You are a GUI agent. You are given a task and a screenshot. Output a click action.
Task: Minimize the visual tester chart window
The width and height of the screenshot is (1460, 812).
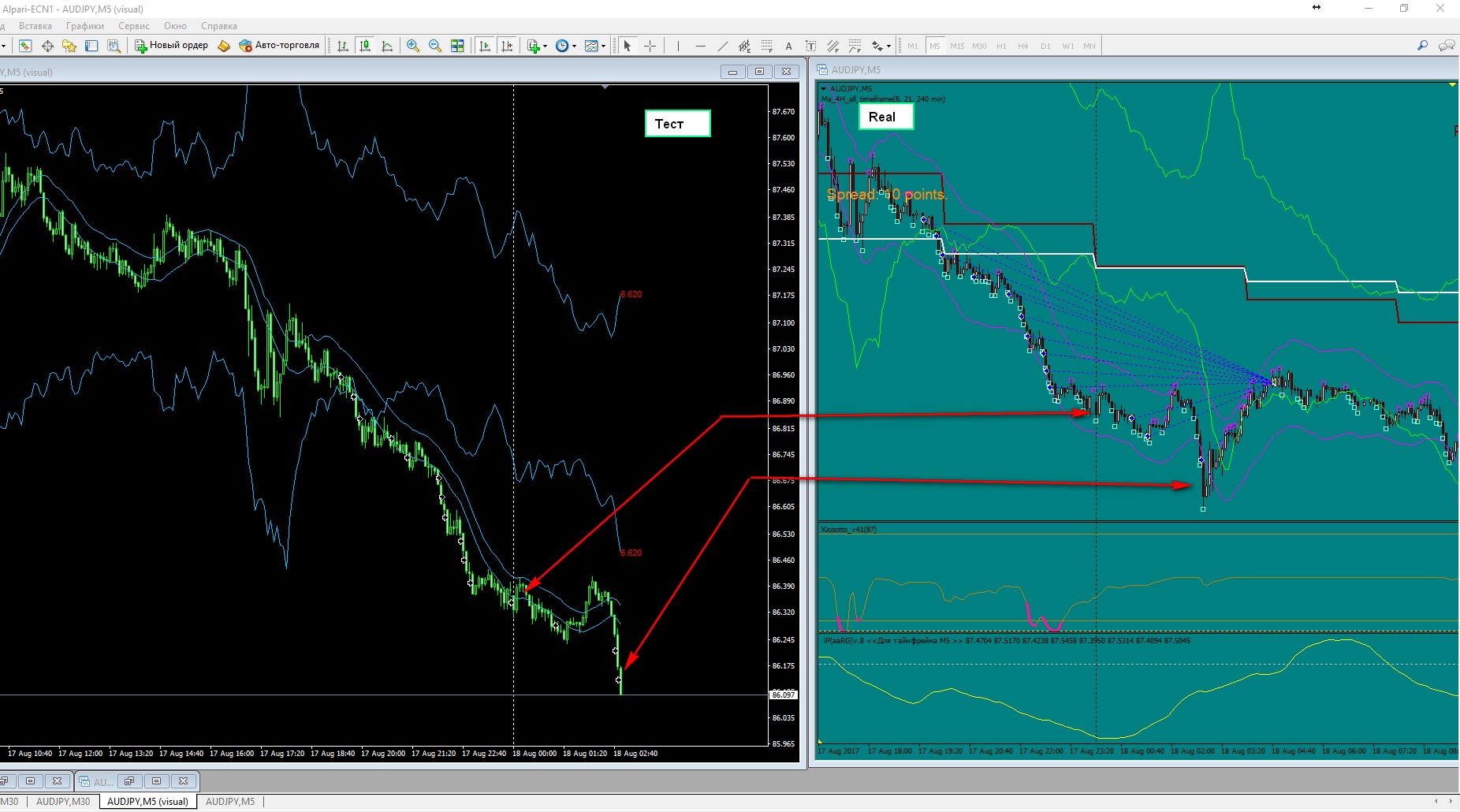(732, 72)
